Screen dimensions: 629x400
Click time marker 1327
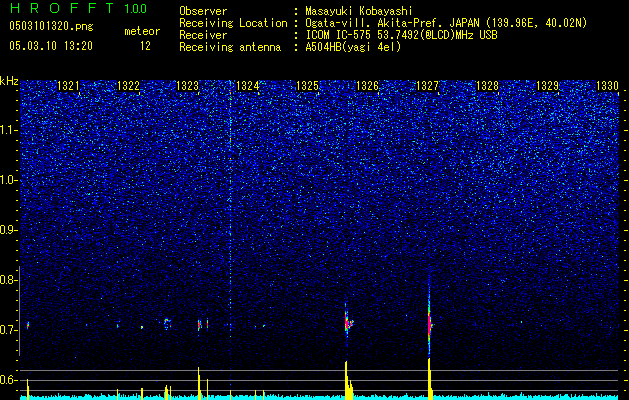[x=428, y=86]
